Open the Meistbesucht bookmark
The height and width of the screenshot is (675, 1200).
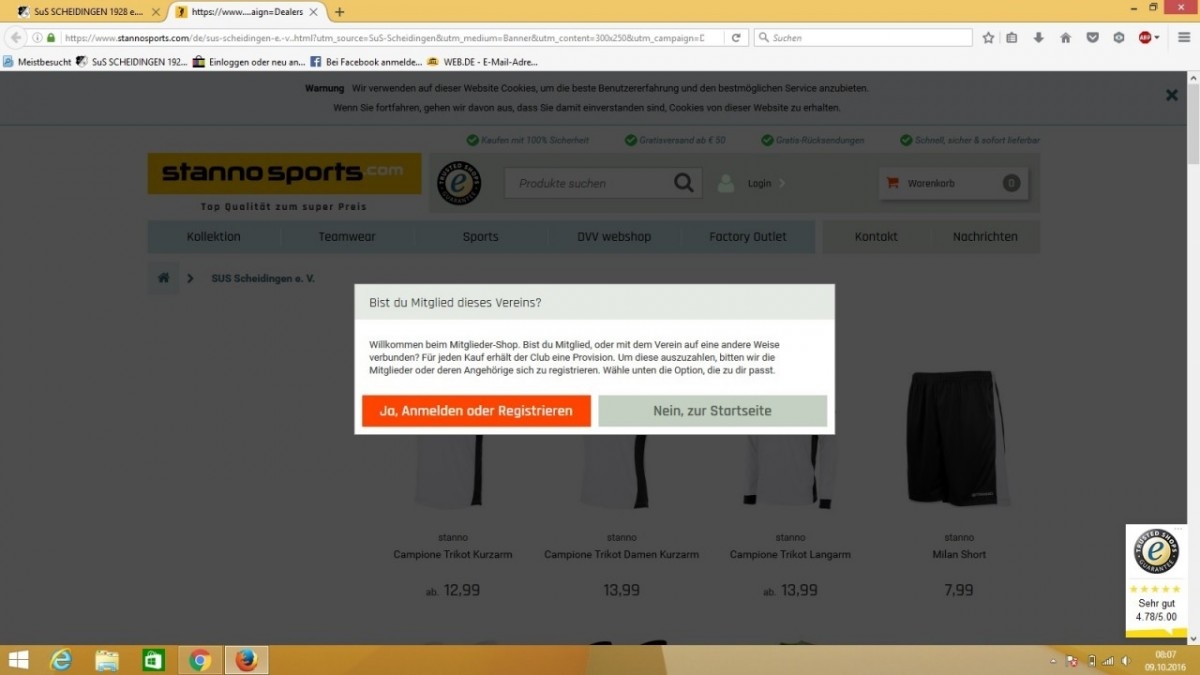pos(38,61)
